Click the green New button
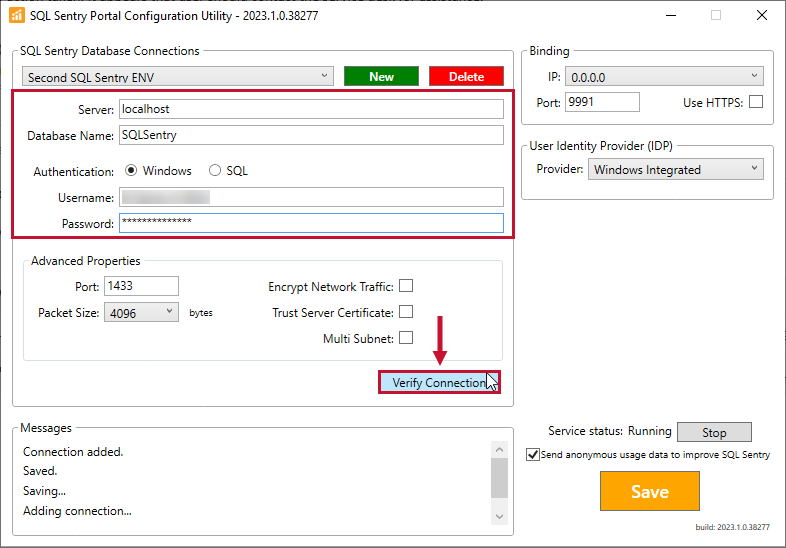 coord(381,76)
